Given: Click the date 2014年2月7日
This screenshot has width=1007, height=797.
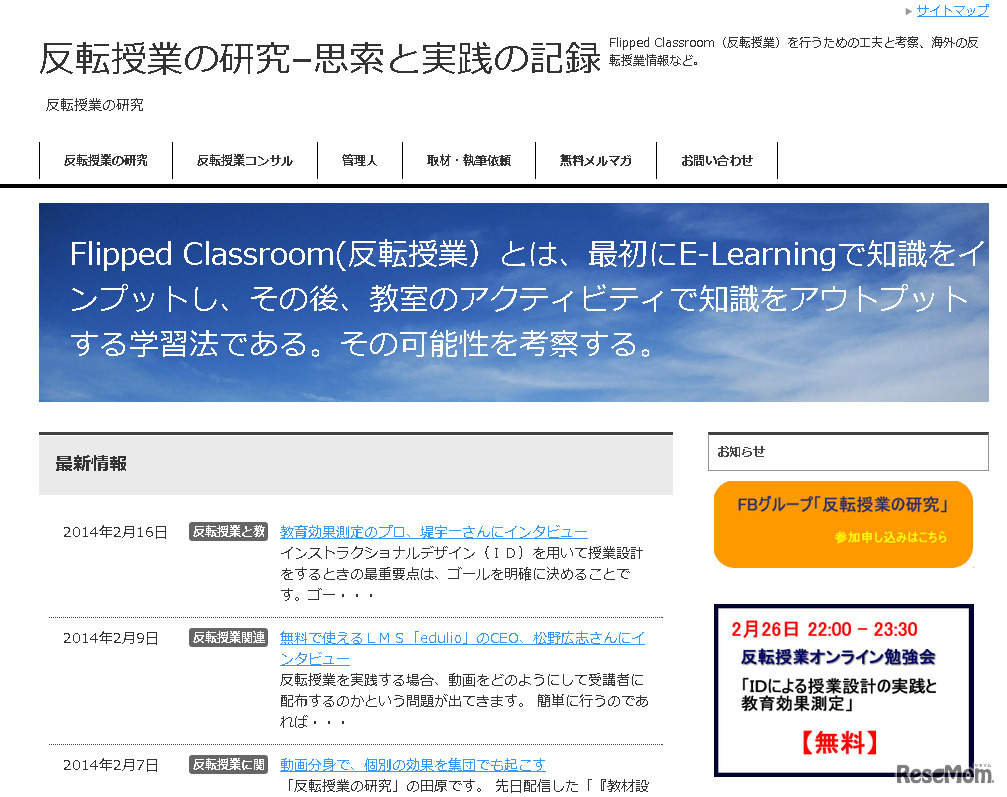Looking at the screenshot, I should point(110,765).
